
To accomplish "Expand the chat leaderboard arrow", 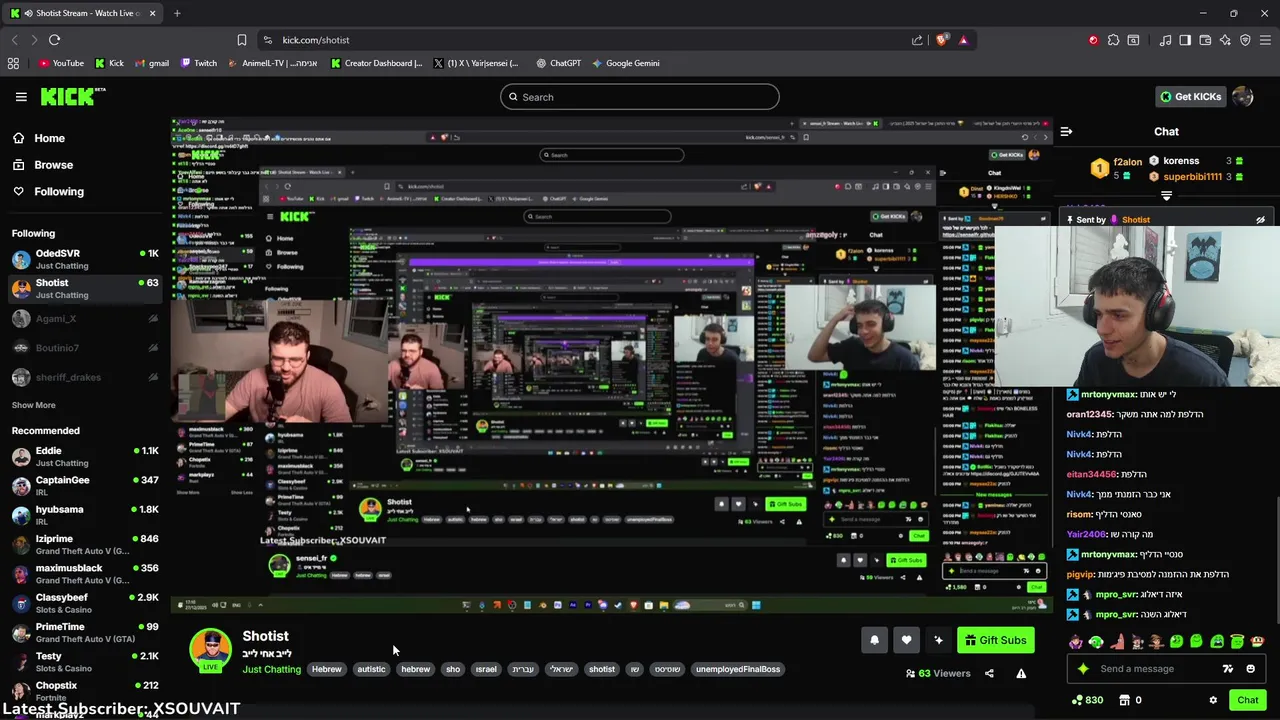I will tap(1166, 197).
